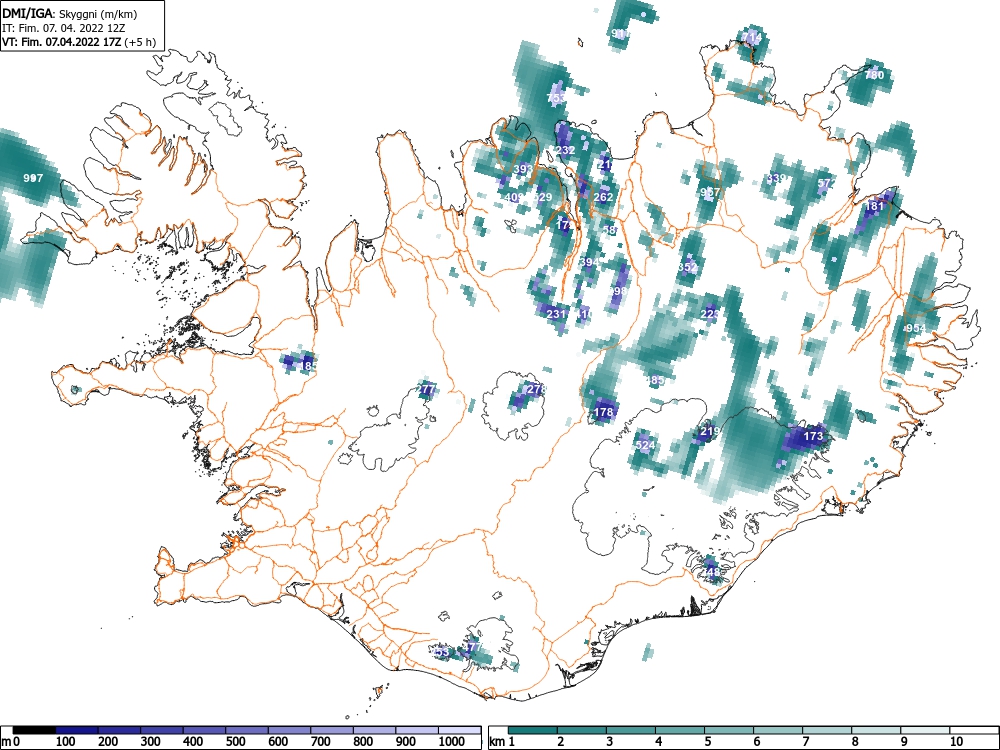Click the visibility value 339 on the map
Screen dimensions: 1000x750
pos(777,178)
